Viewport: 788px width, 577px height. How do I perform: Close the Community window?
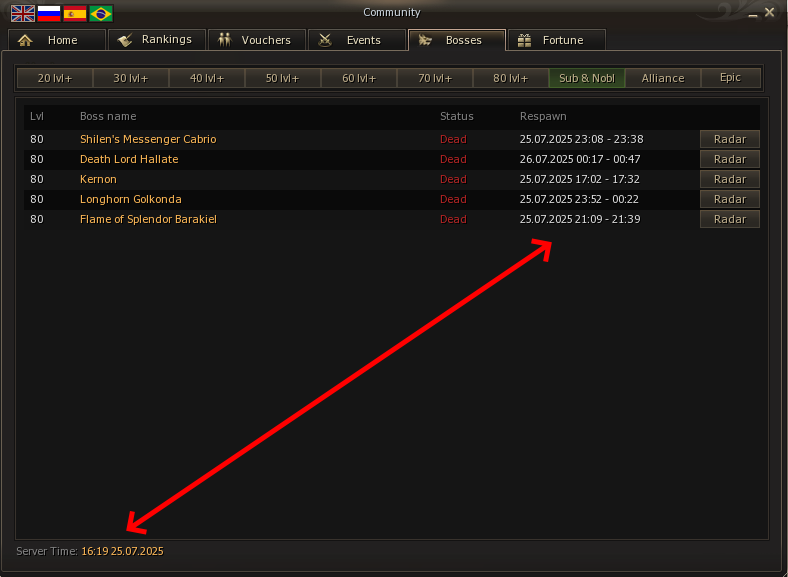coord(769,13)
